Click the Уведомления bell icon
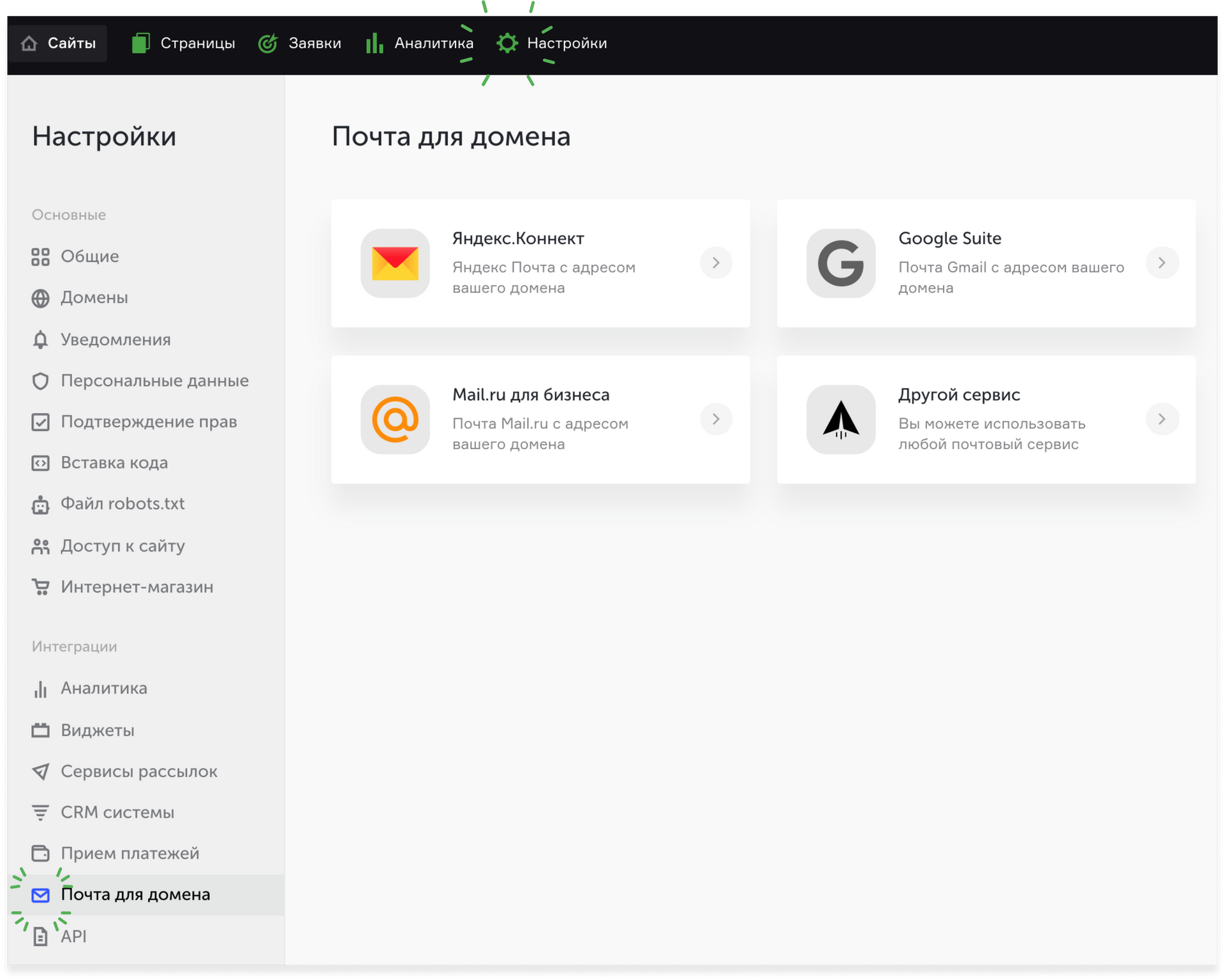 pyautogui.click(x=40, y=339)
